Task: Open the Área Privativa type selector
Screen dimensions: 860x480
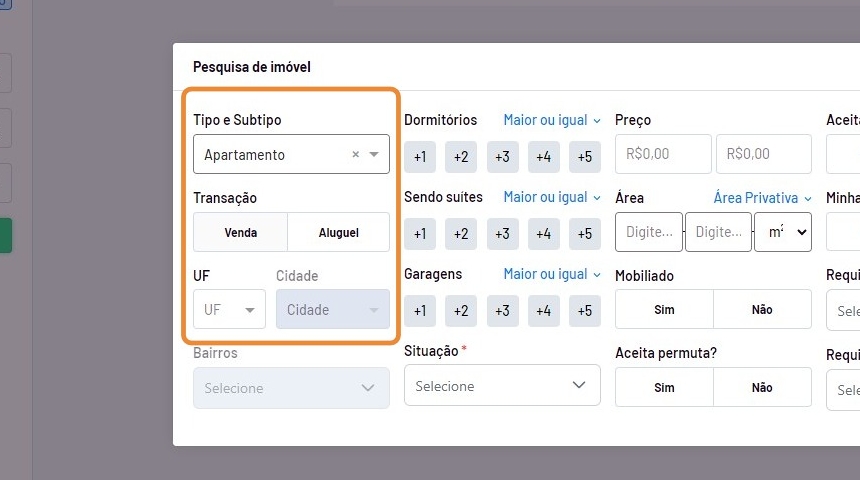Action: coord(762,198)
